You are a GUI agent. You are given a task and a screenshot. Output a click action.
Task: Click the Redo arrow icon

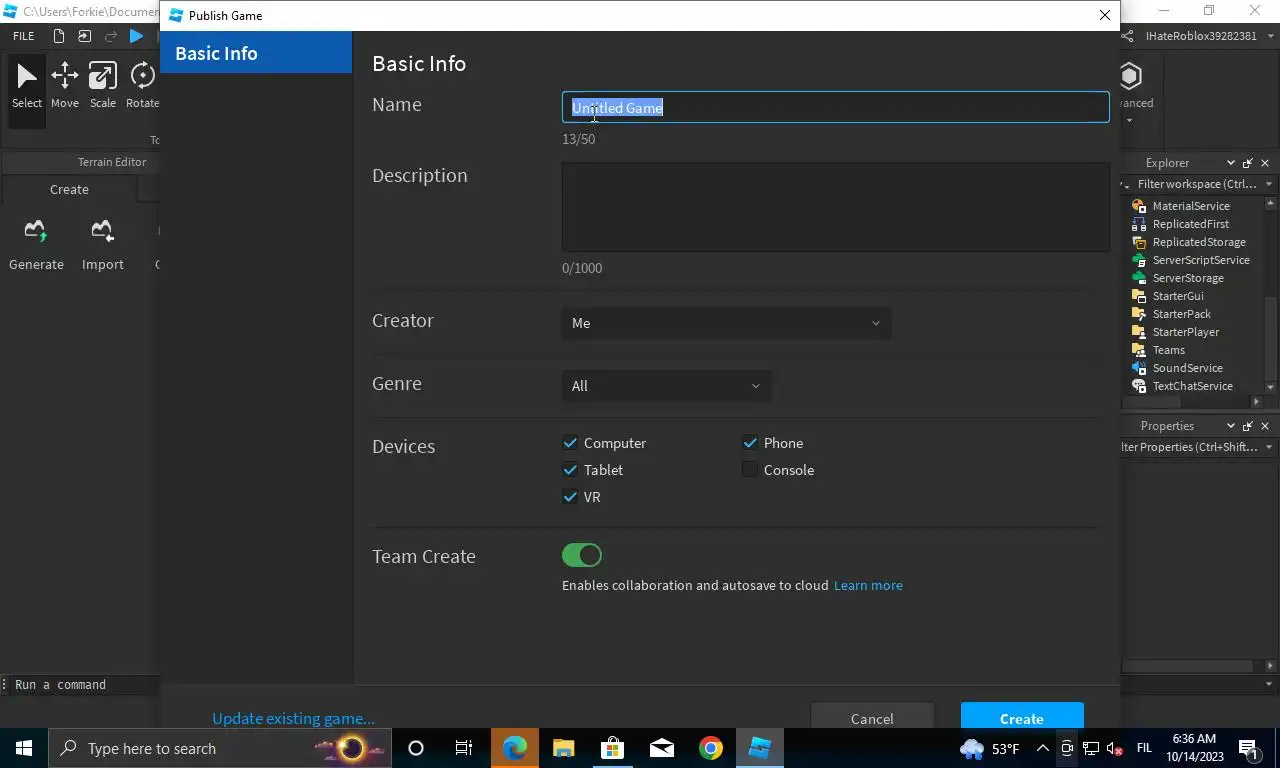click(111, 36)
